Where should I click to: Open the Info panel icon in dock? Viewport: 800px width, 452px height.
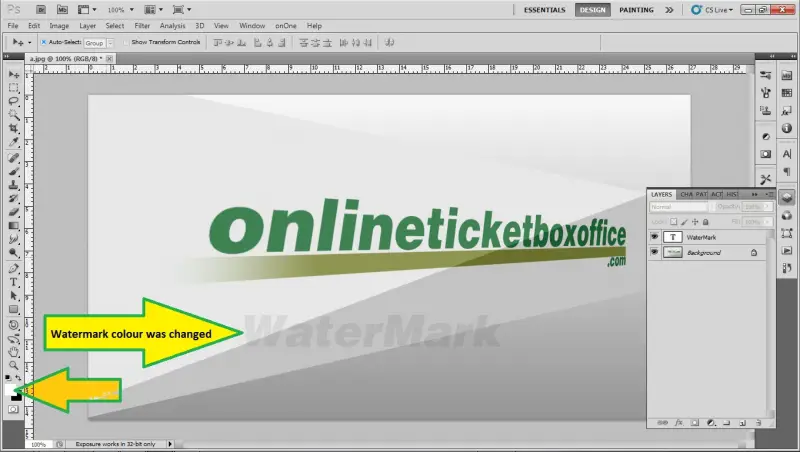787,128
